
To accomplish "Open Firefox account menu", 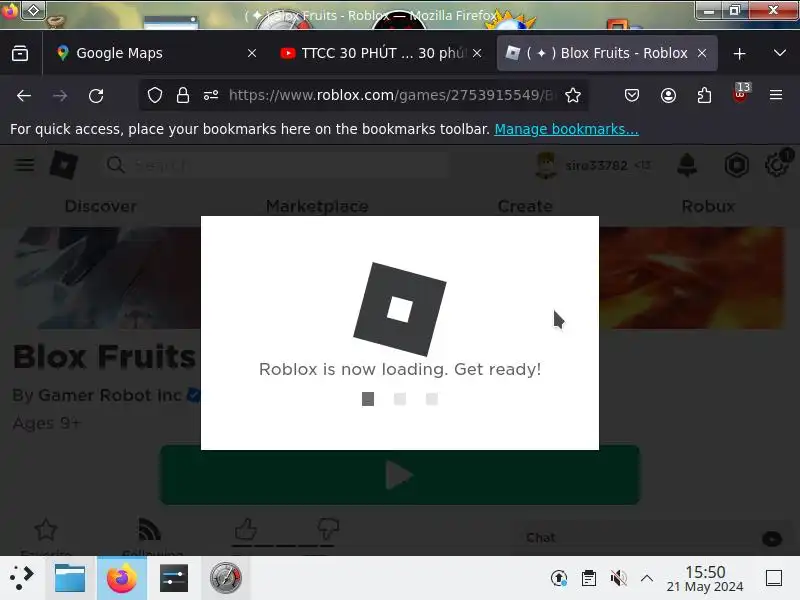I will click(668, 95).
